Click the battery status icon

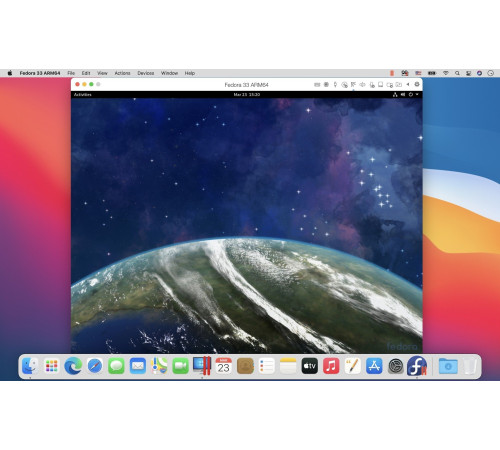432,73
